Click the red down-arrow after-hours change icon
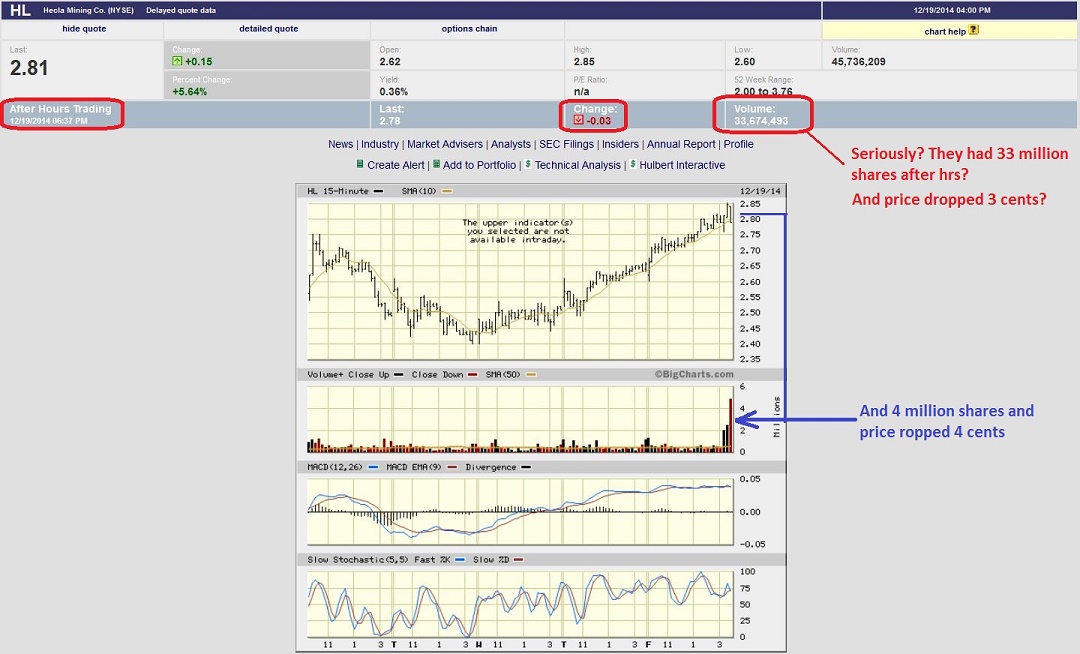The width and height of the screenshot is (1080, 654). point(579,120)
